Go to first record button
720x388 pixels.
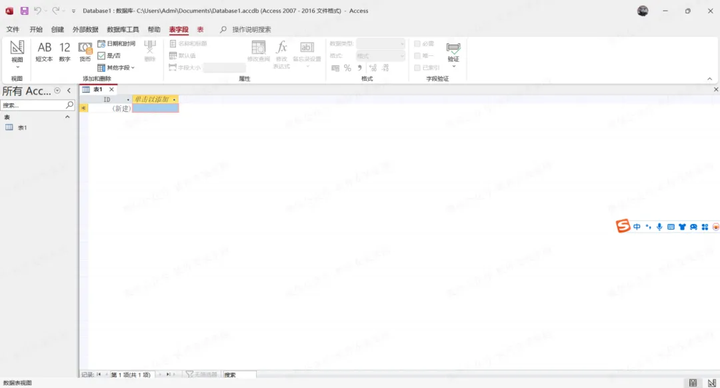pos(99,375)
